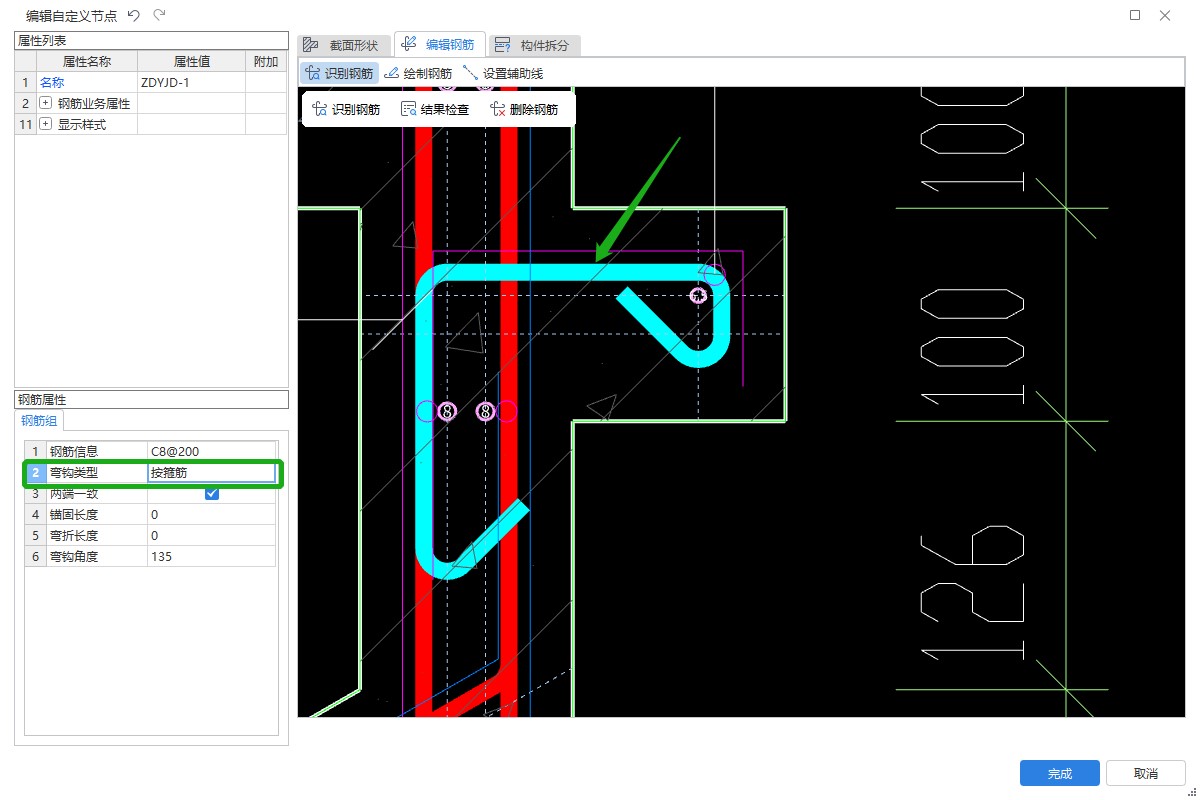The width and height of the screenshot is (1200, 800).
Task: Click the C8@200 钢筋信息 value
Action: (211, 451)
